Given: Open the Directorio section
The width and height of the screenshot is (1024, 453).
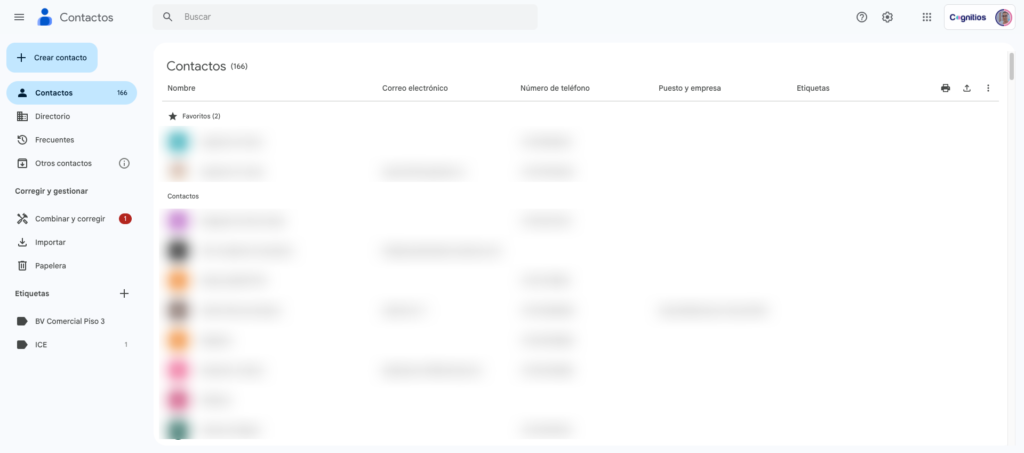Looking at the screenshot, I should [x=71, y=116].
